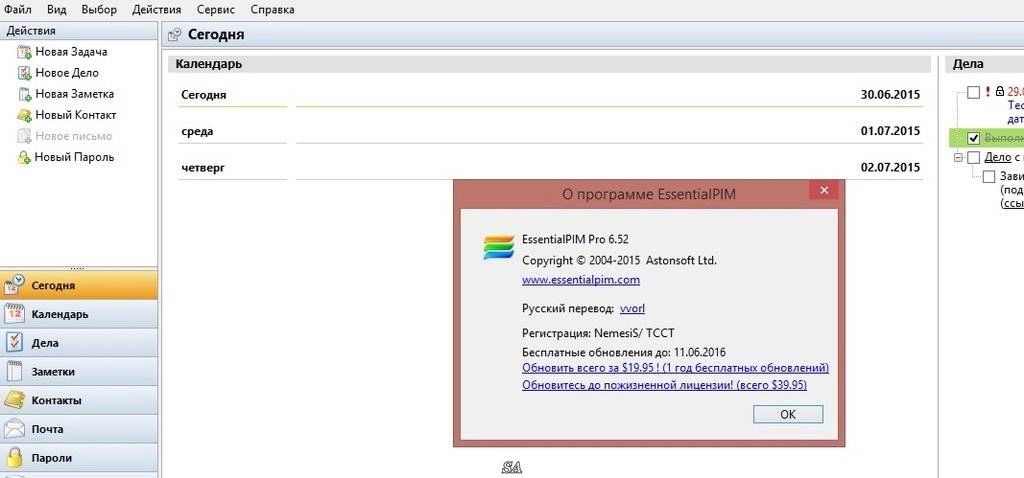Click the Новый Контакт card icon
Viewport: 1024px width, 478px height.
pyautogui.click(x=24, y=115)
